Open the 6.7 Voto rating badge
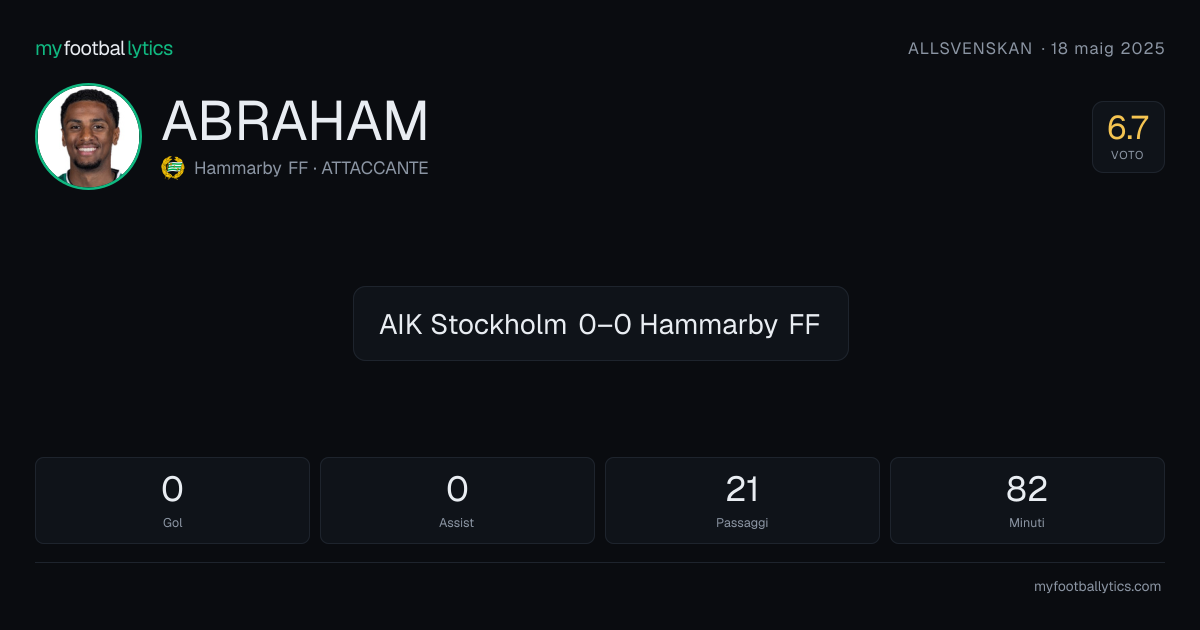Viewport: 1200px width, 630px height. pyautogui.click(x=1128, y=137)
